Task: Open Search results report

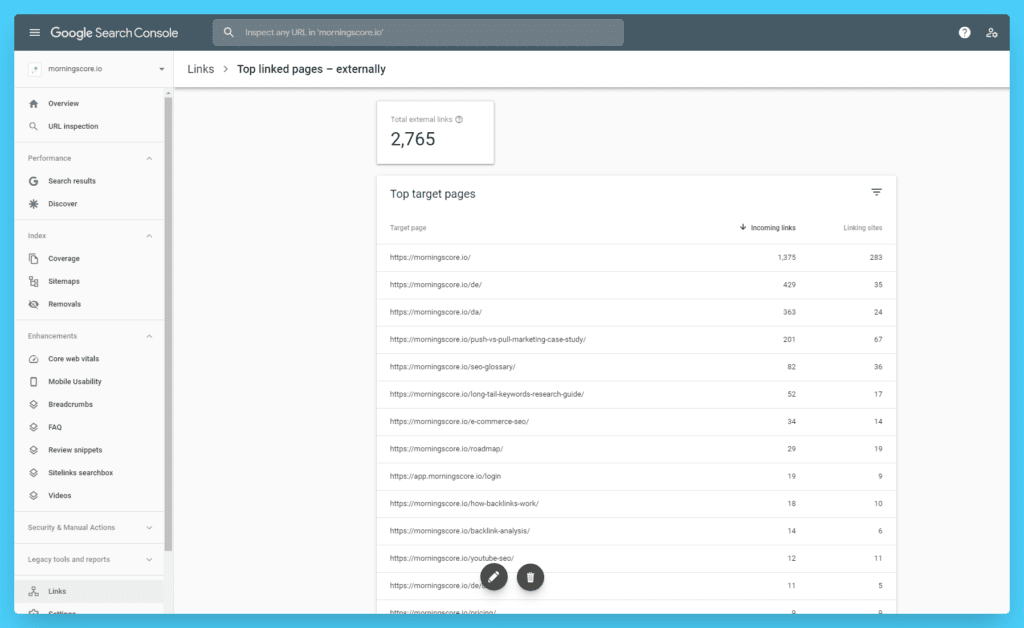Action: (x=89, y=181)
